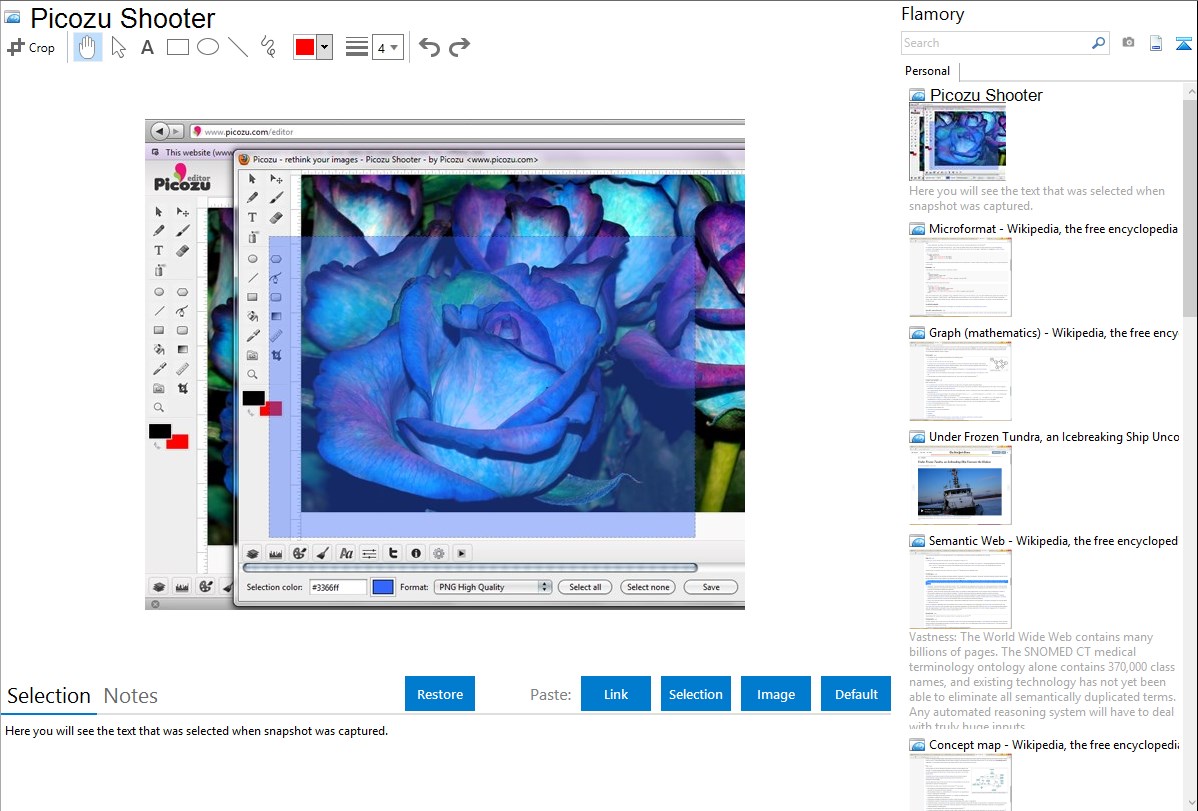1198x811 pixels.
Task: Click the line thickness icon
Action: (x=357, y=47)
